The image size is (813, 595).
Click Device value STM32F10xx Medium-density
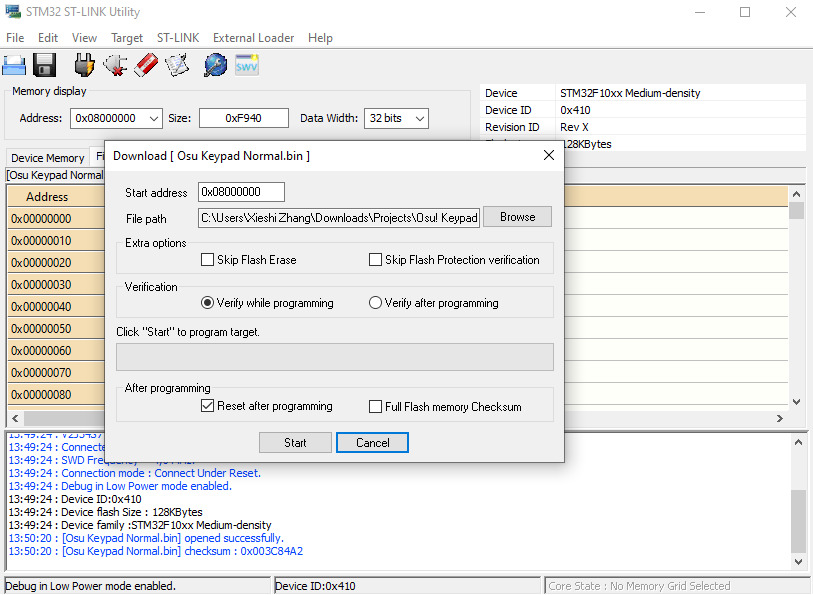pos(630,93)
